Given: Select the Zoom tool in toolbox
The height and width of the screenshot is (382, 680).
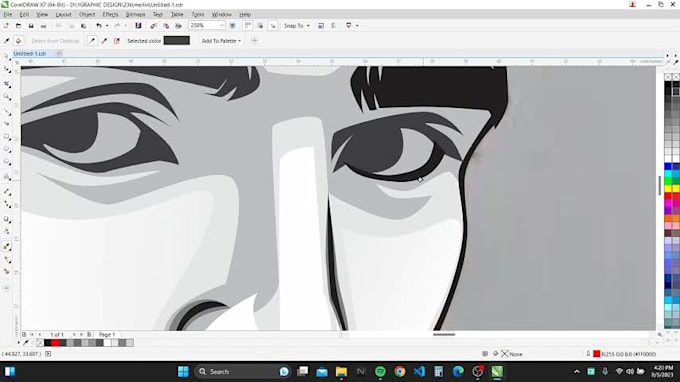Looking at the screenshot, I should (7, 97).
